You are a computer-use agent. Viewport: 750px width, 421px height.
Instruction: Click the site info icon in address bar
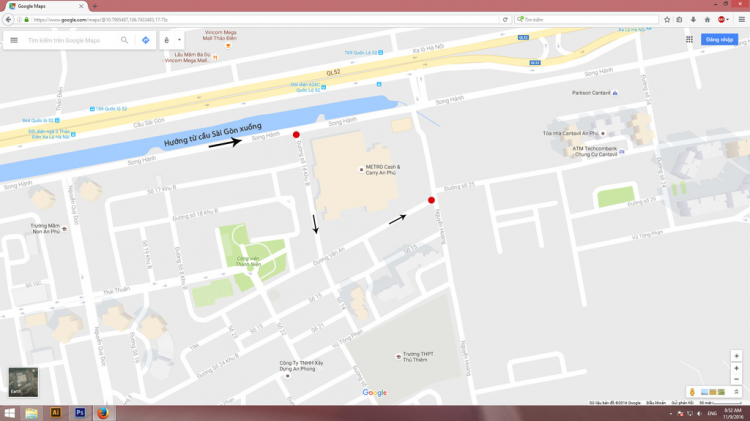[x=20, y=20]
